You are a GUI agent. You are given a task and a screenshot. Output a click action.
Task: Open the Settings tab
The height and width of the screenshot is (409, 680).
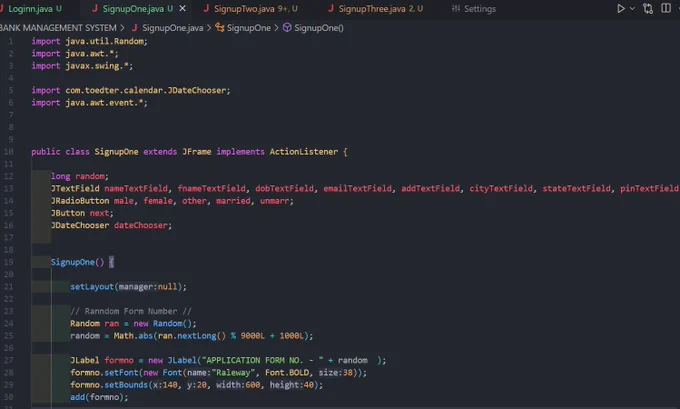[474, 9]
